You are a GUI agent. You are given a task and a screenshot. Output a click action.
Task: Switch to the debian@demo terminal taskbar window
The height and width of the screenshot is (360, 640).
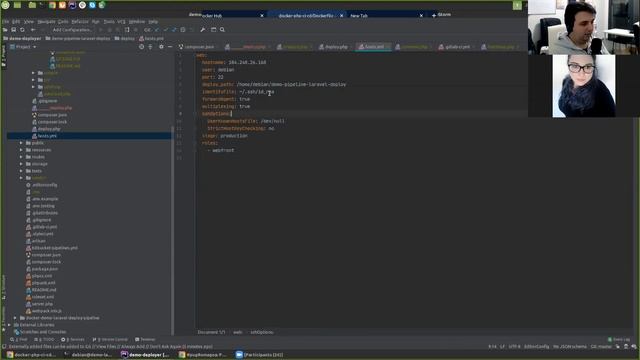(x=89, y=355)
